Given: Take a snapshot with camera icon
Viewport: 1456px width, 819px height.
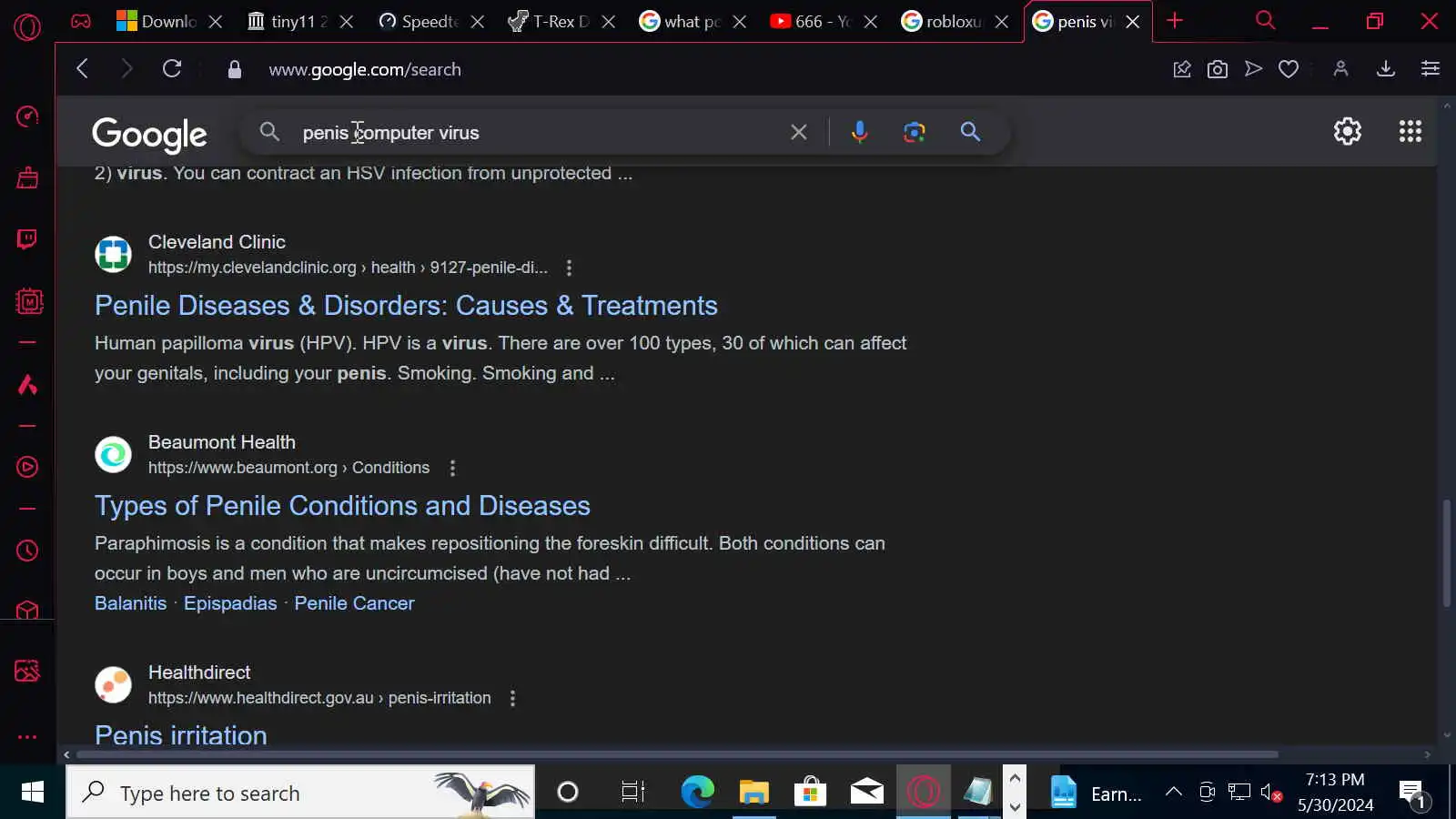Looking at the screenshot, I should [x=1218, y=69].
